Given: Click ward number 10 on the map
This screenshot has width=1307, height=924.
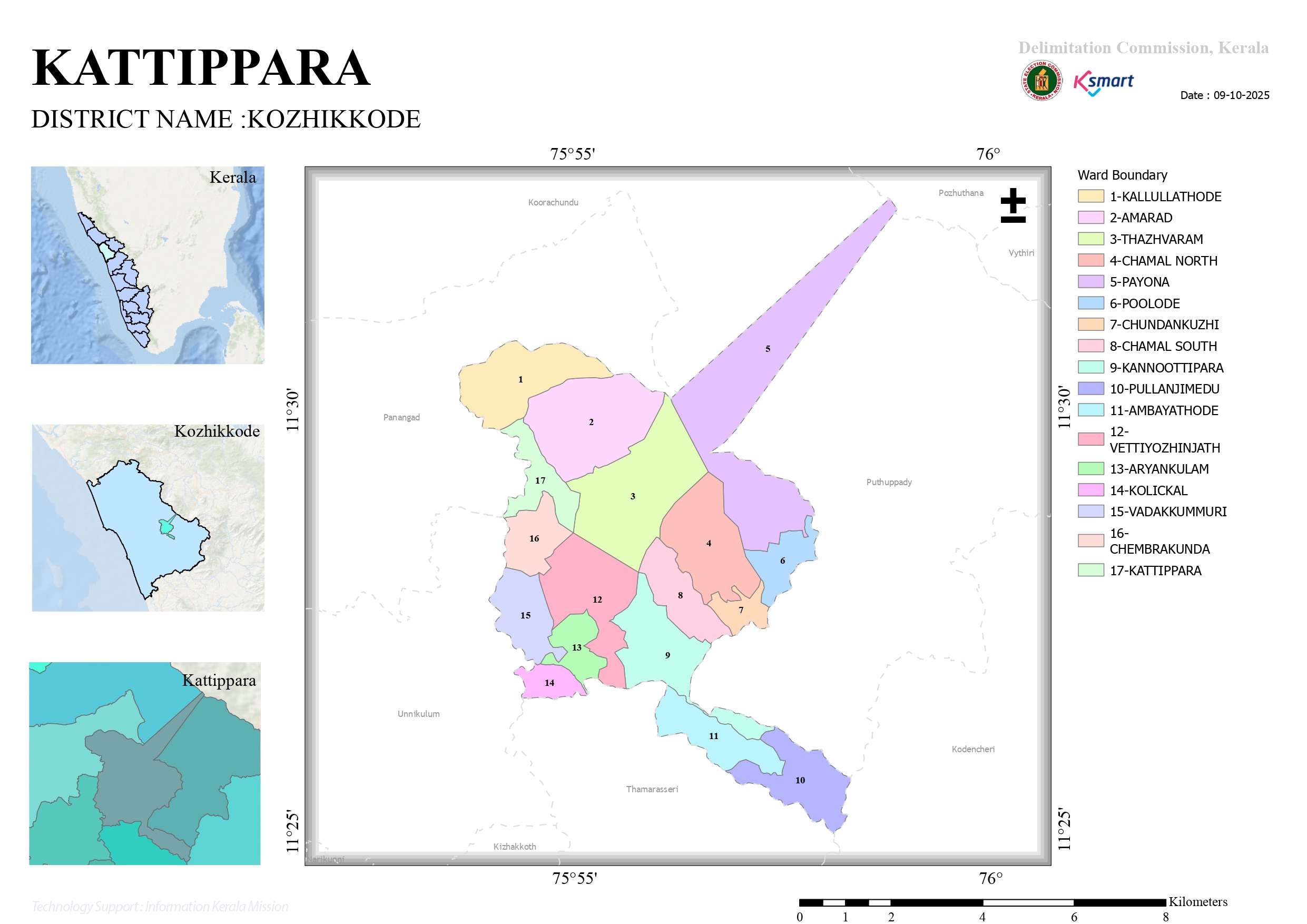Looking at the screenshot, I should point(800,781).
